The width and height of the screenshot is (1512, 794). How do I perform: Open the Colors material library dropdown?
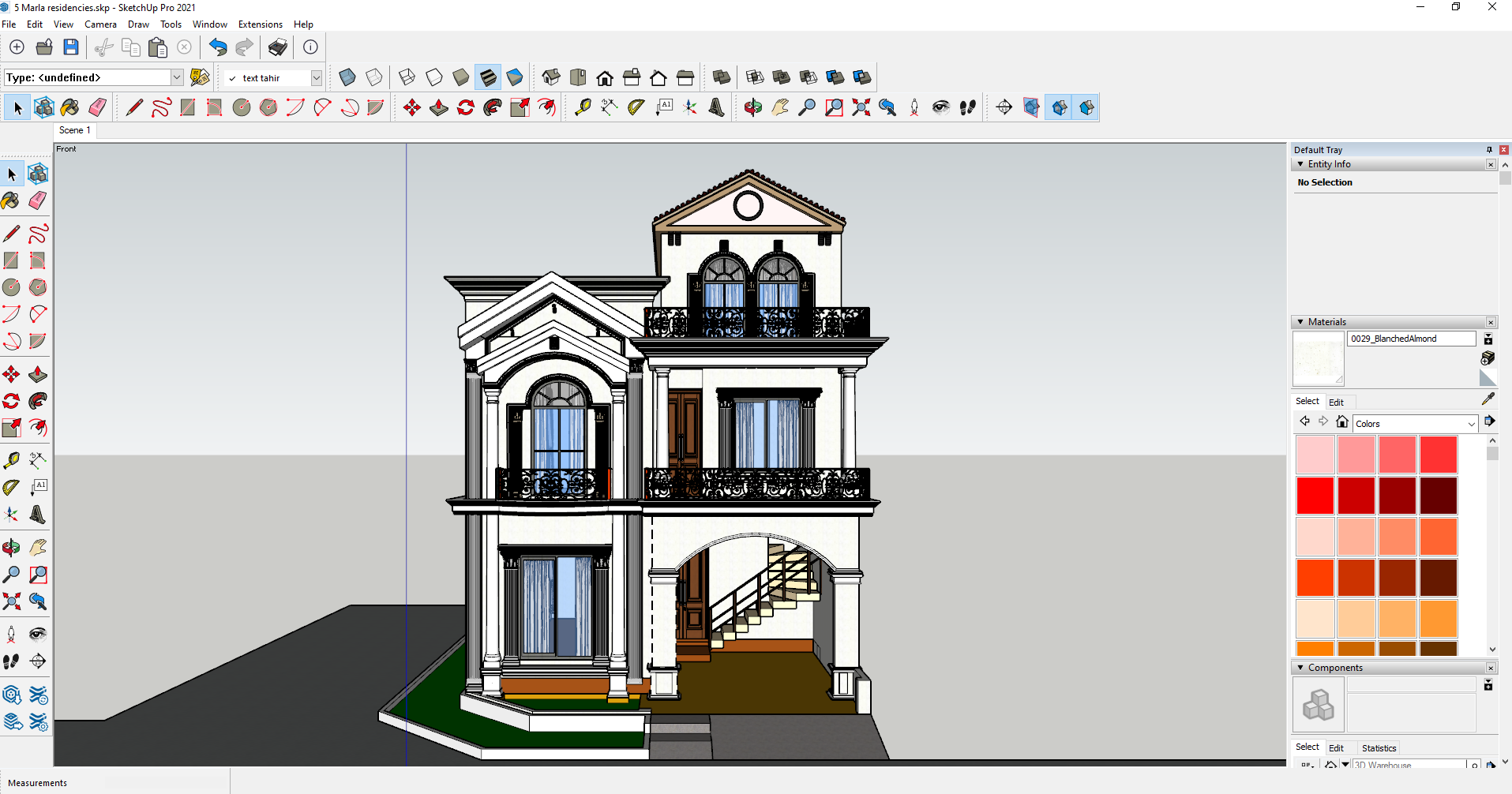point(1414,424)
